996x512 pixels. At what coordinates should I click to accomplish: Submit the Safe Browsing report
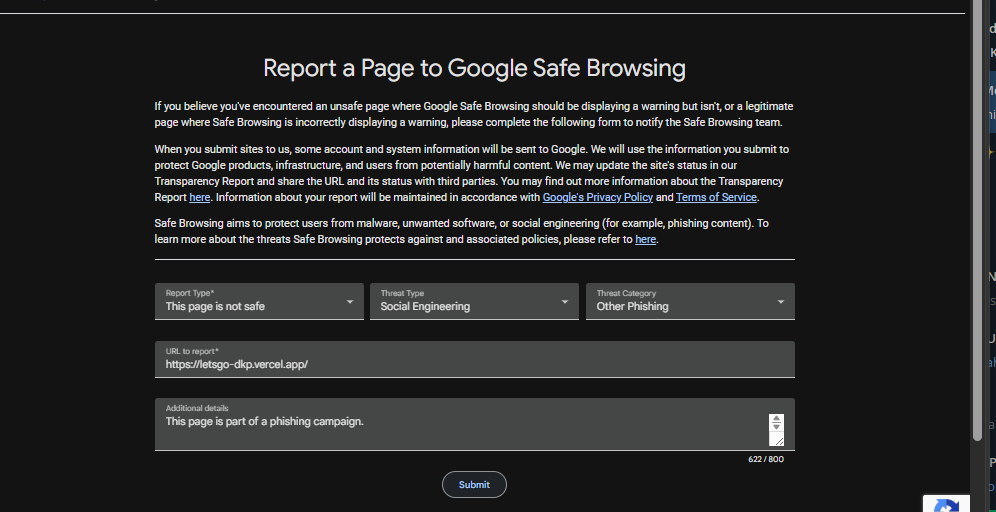click(474, 485)
